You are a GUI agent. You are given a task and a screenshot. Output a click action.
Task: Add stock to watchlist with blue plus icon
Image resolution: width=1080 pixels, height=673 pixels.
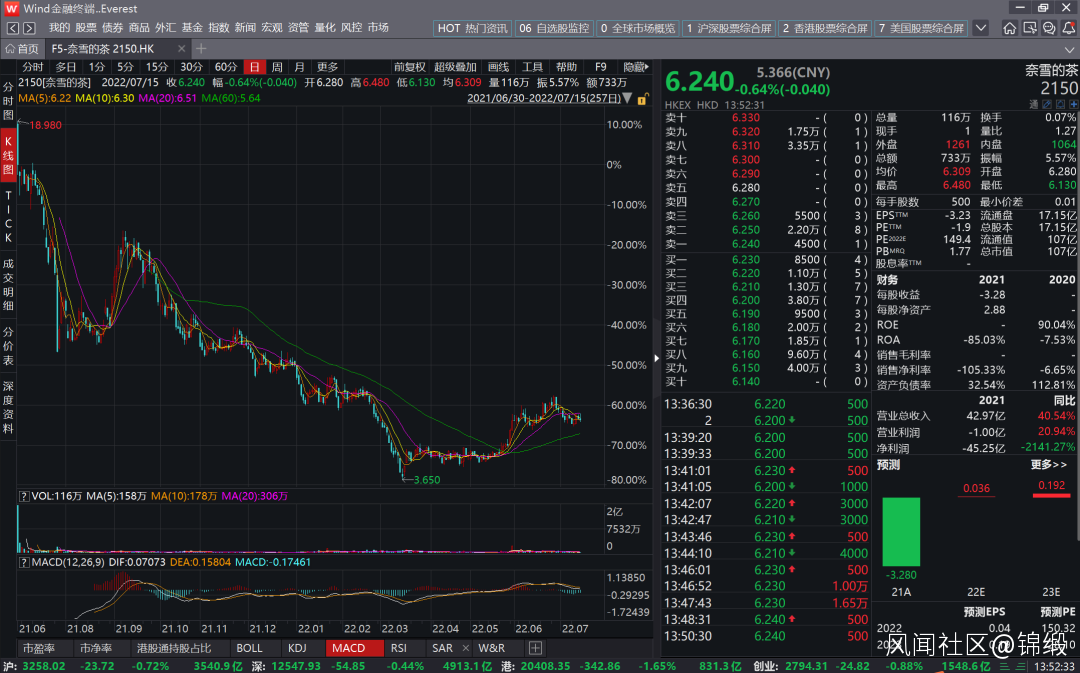(1074, 105)
